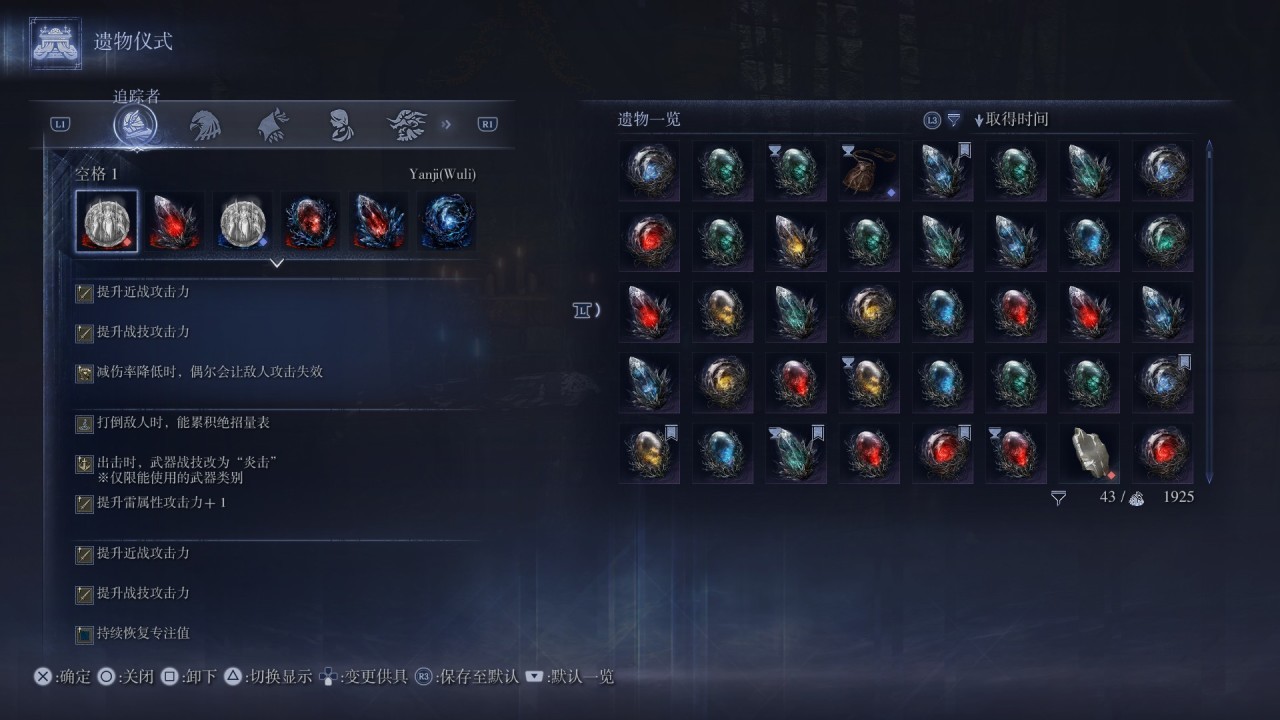The image size is (1280, 720).
Task: Open the 默认一览 defaults list
Action: tap(569, 677)
